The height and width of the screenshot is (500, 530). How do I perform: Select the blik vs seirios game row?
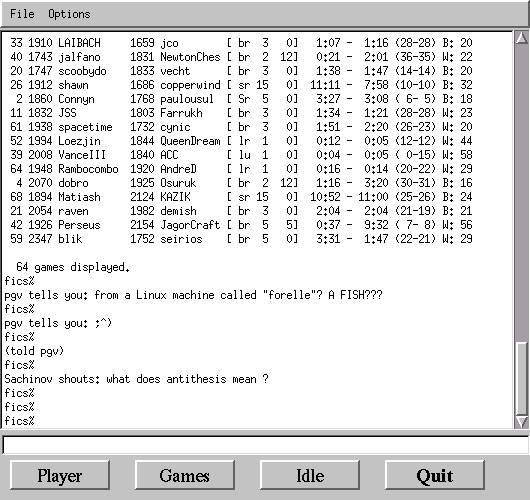coord(241,239)
